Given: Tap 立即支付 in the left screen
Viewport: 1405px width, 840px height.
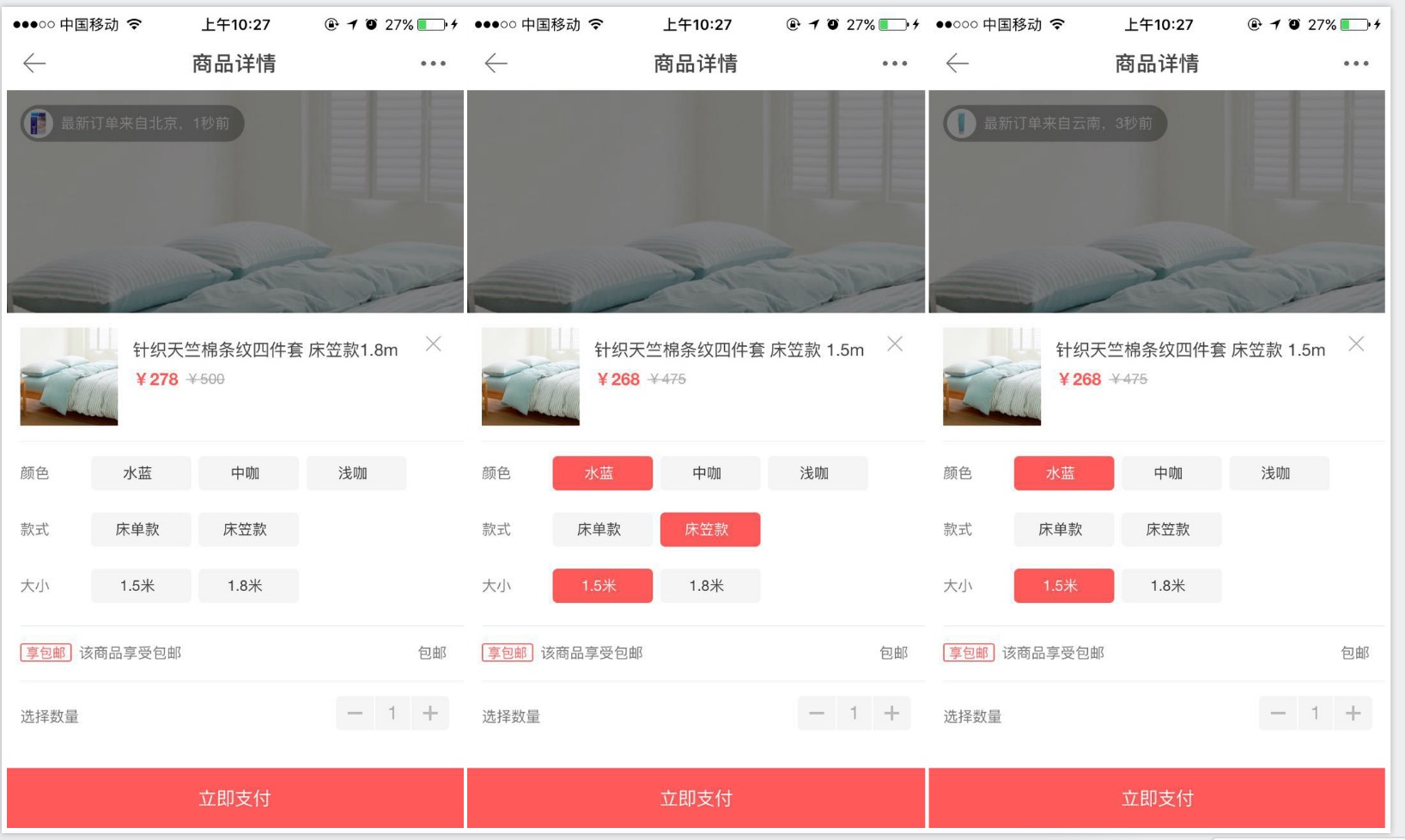Looking at the screenshot, I should 235,798.
